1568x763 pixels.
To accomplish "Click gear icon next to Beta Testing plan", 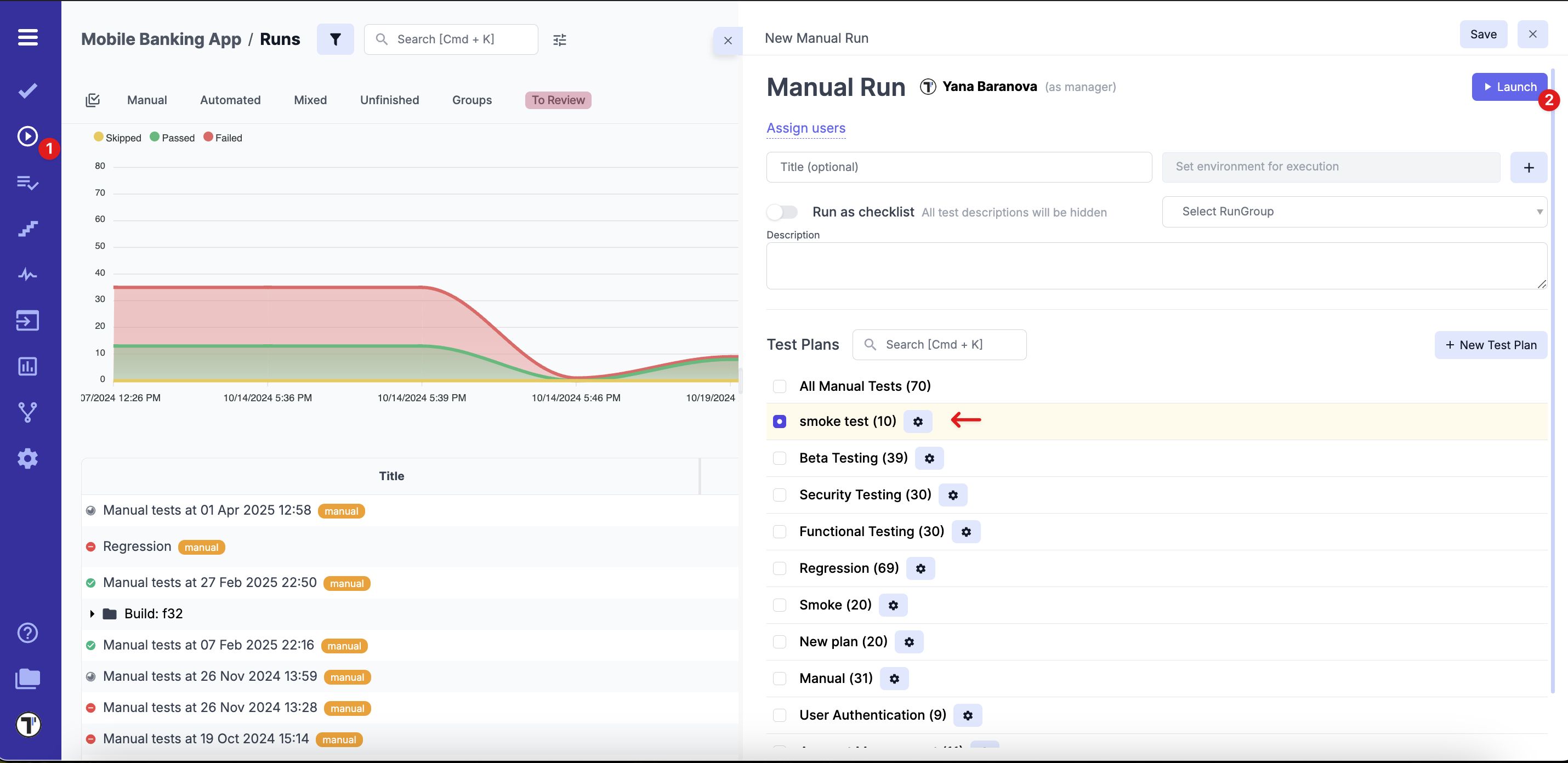I will [x=929, y=458].
